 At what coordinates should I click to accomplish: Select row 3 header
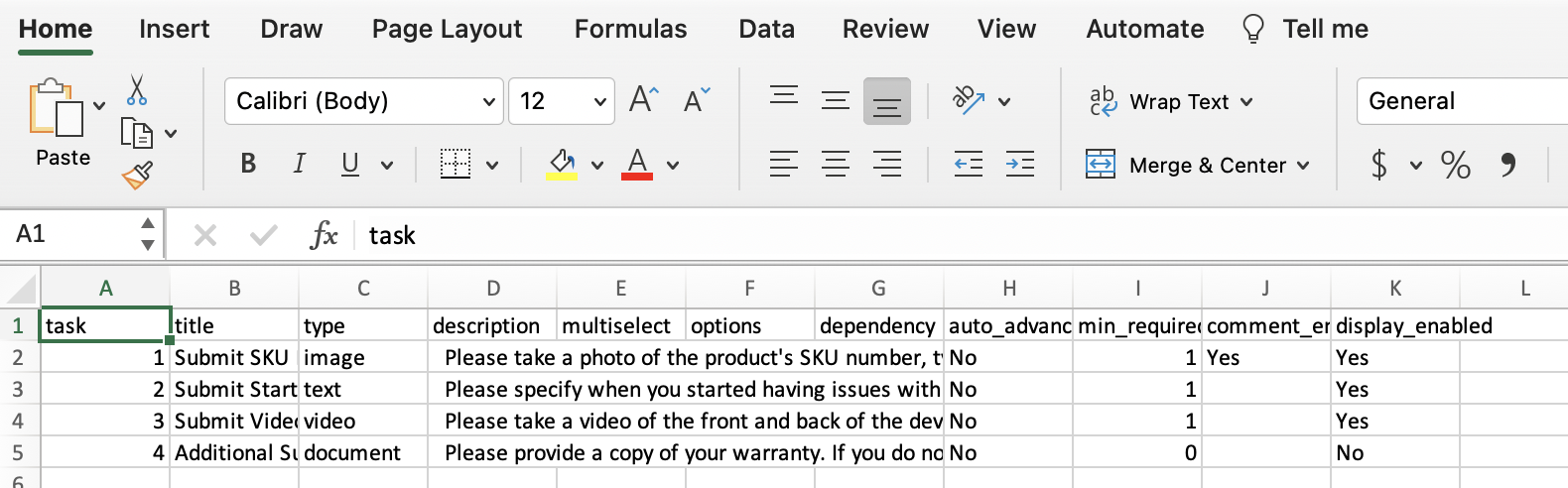[x=18, y=389]
